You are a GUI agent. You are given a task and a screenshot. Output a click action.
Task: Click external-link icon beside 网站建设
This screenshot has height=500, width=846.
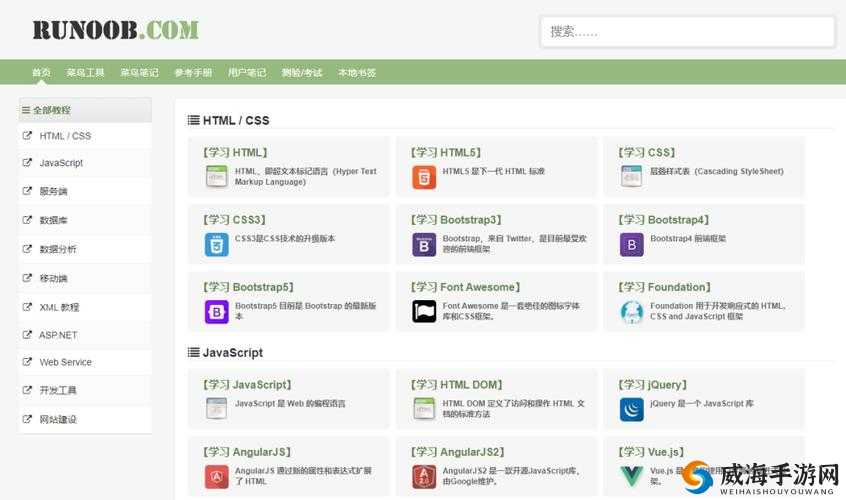pyautogui.click(x=27, y=419)
